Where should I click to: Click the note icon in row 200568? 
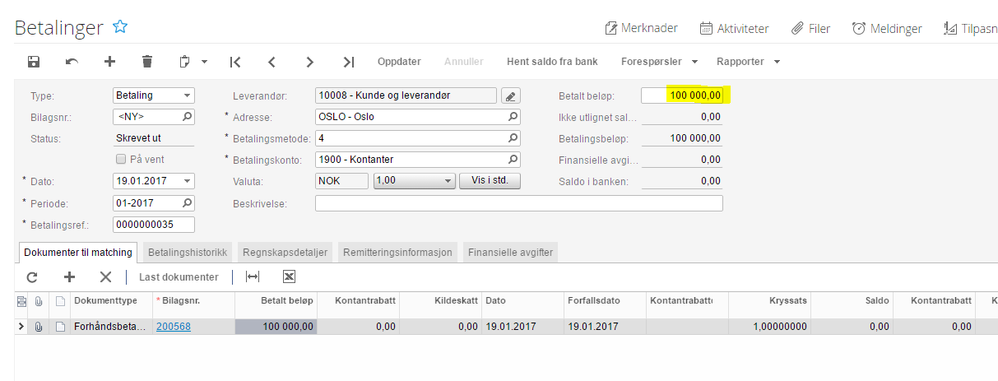coord(60,327)
